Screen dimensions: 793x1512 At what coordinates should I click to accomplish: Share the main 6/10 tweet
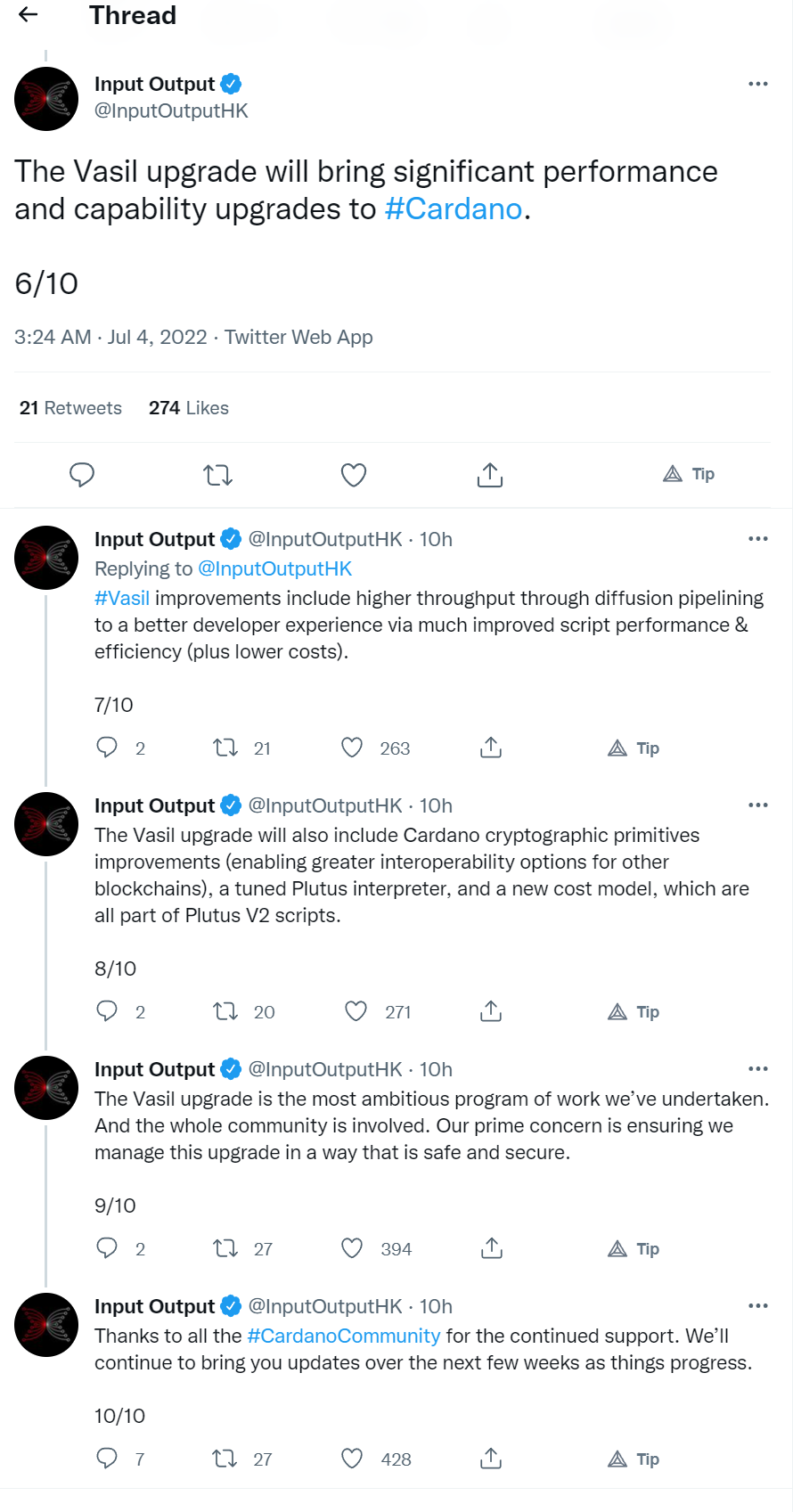tap(490, 475)
